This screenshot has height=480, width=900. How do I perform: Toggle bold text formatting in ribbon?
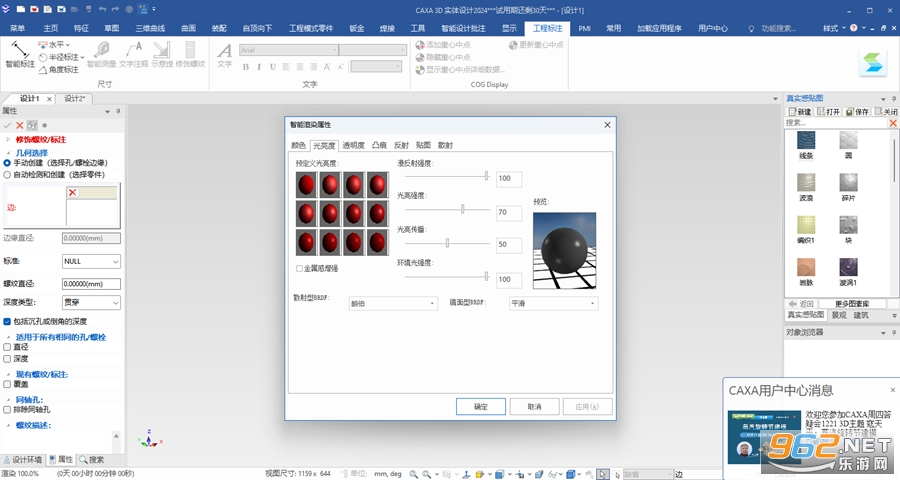pos(246,67)
